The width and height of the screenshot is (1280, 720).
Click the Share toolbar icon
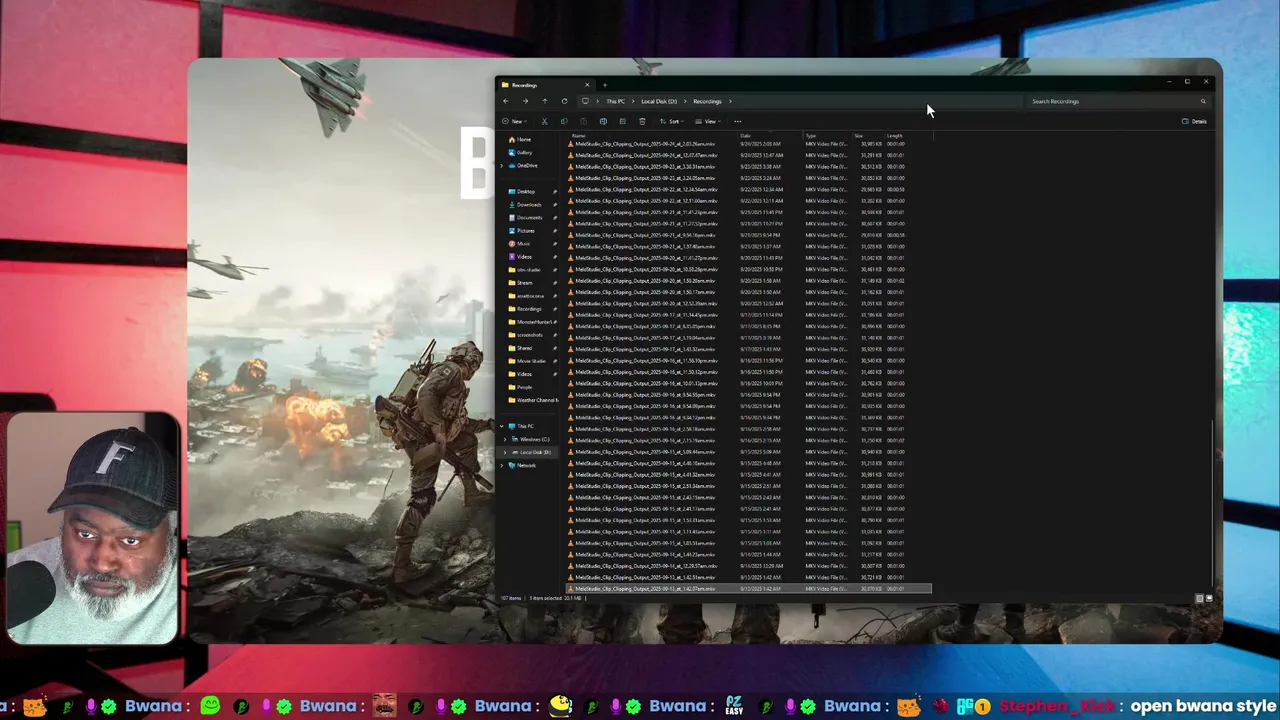[x=622, y=121]
